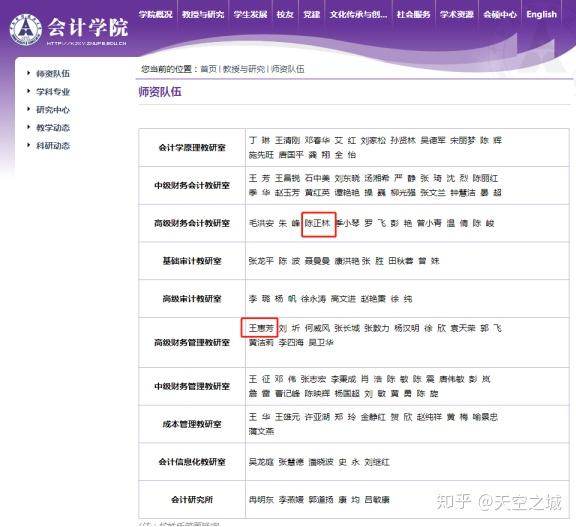The height and width of the screenshot is (527, 576).
Task: Open 研究中心 in the left sidebar
Action: click(x=53, y=109)
